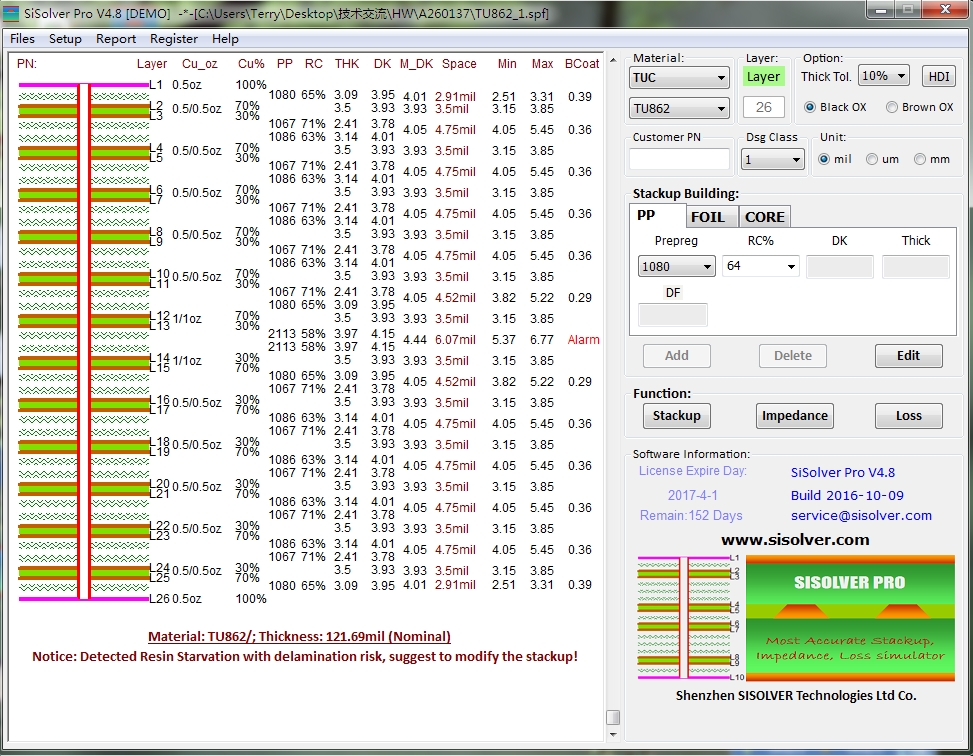
Task: Switch to the FOIL tab
Action: pos(708,216)
